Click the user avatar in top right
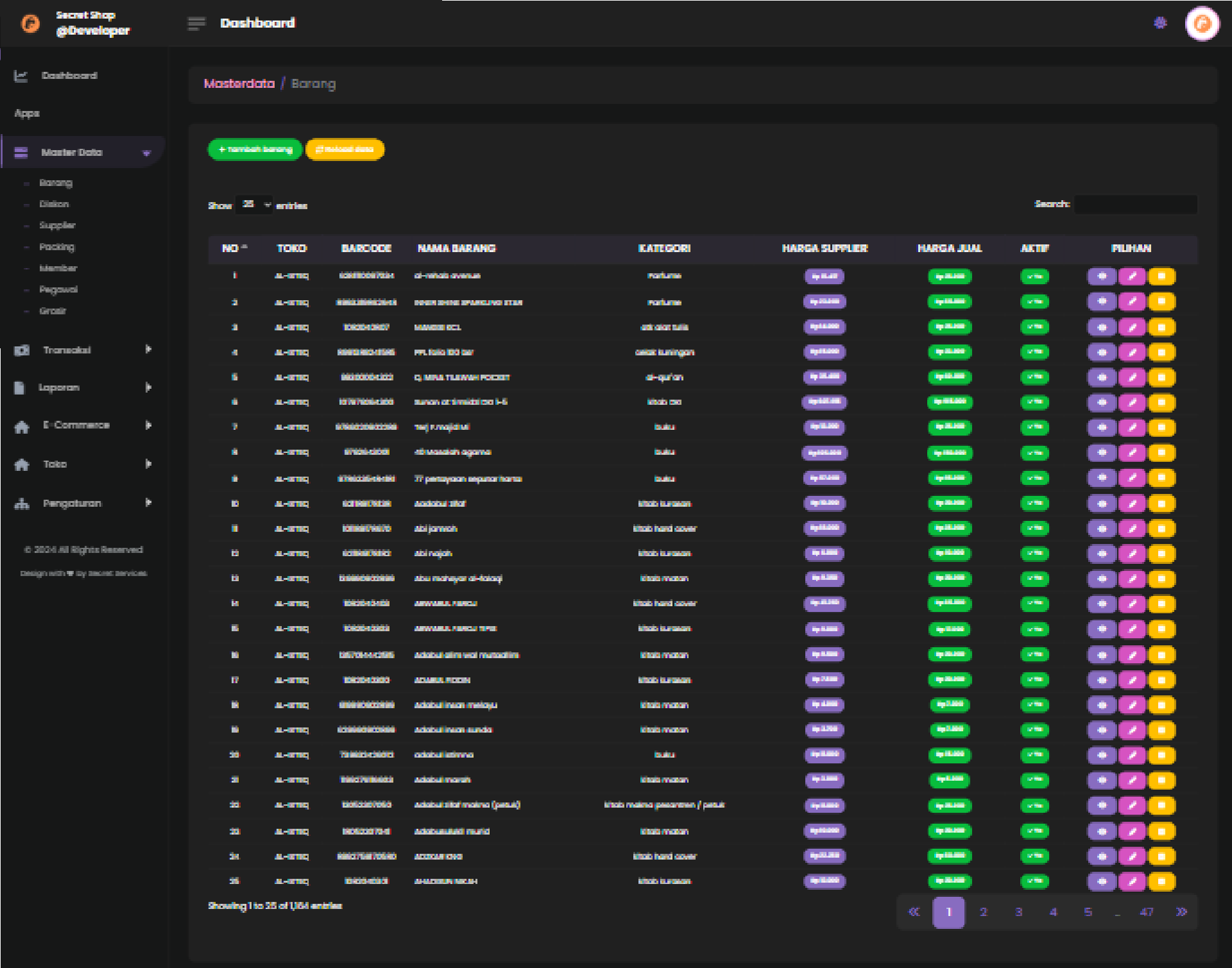 (x=1202, y=24)
